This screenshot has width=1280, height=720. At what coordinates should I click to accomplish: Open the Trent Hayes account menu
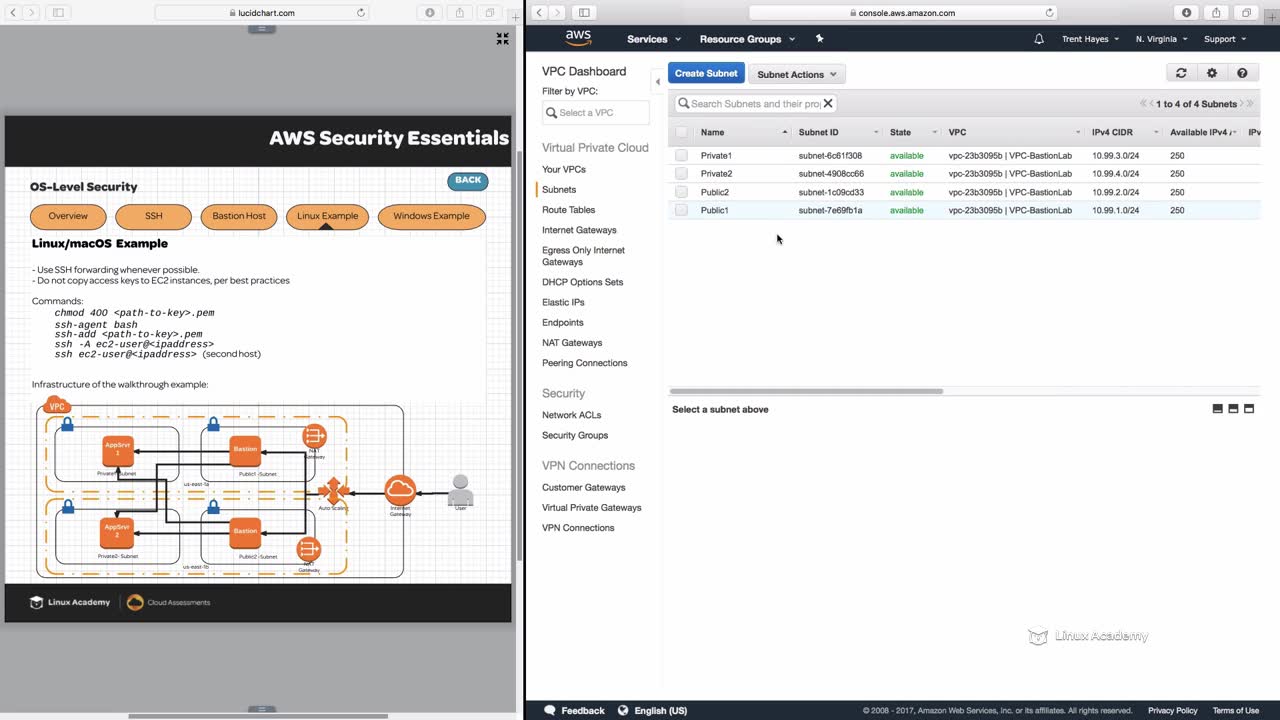[1090, 39]
